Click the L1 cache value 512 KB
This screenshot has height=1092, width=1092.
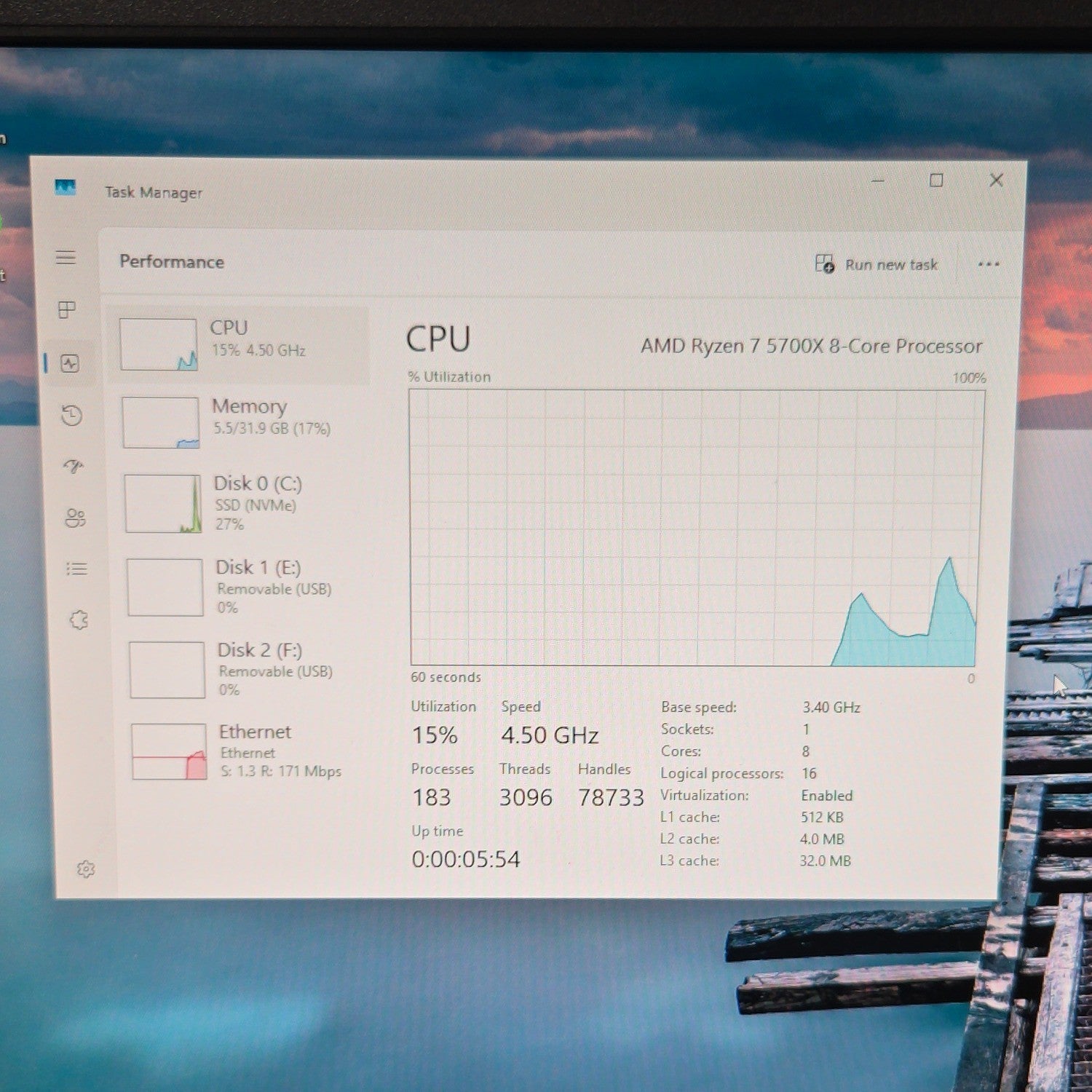(x=822, y=817)
